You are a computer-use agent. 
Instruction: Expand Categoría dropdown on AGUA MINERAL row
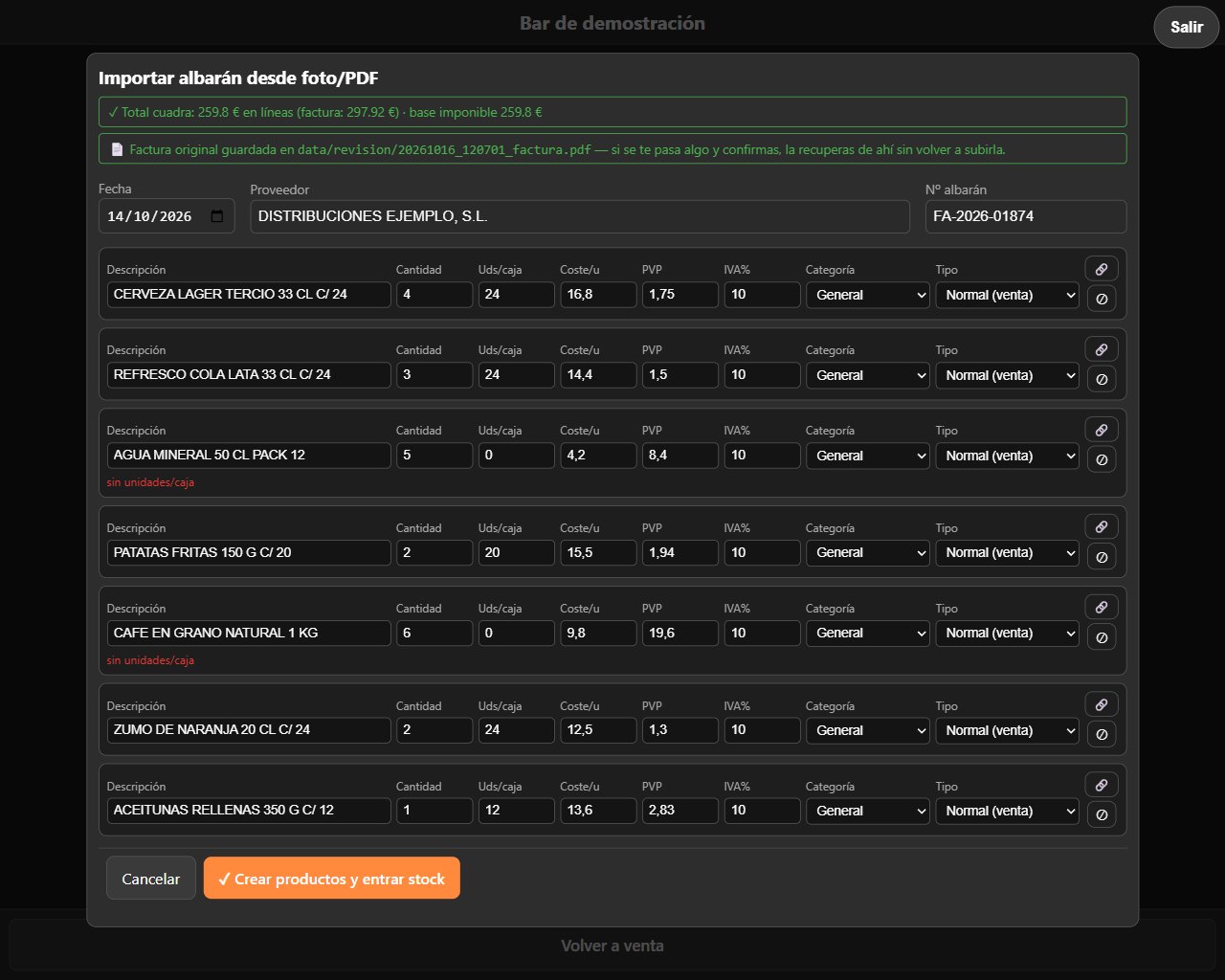[868, 456]
